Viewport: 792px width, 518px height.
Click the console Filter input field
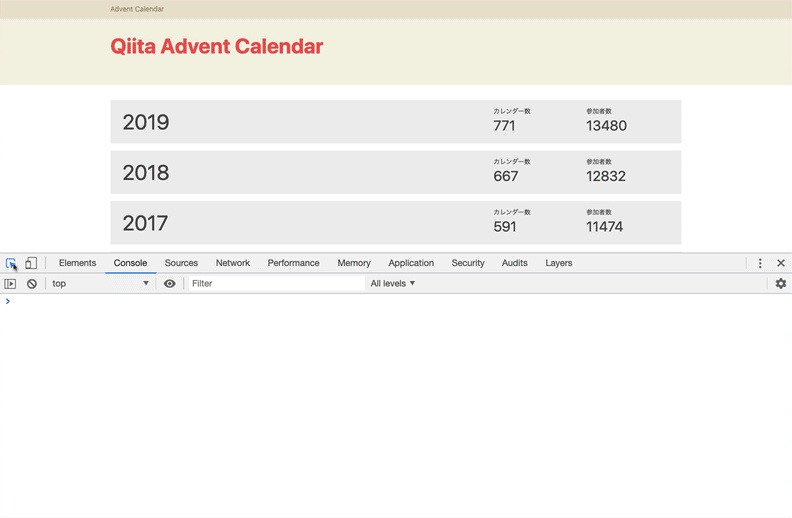(275, 284)
